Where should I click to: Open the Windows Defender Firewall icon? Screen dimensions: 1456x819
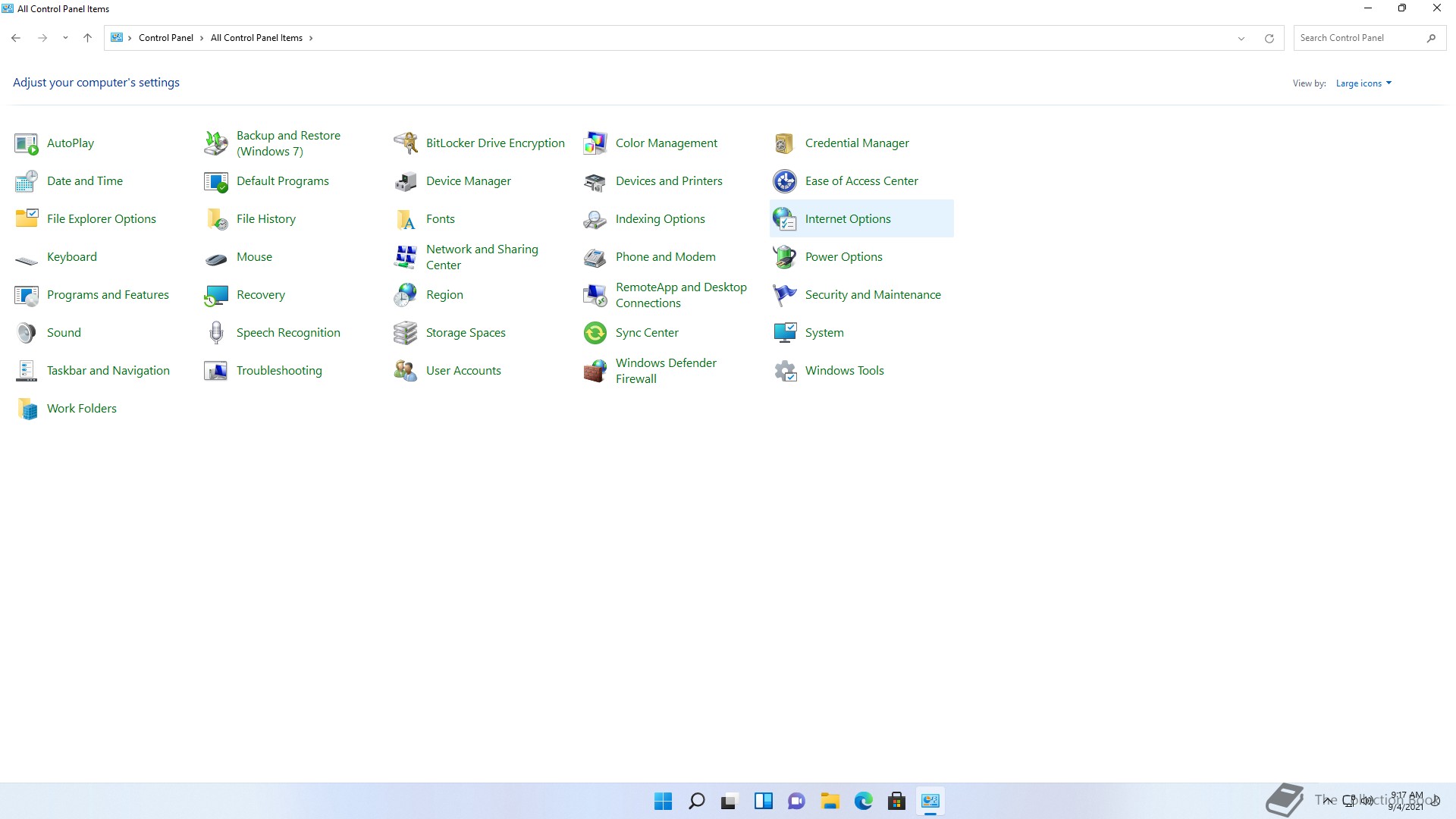click(595, 371)
